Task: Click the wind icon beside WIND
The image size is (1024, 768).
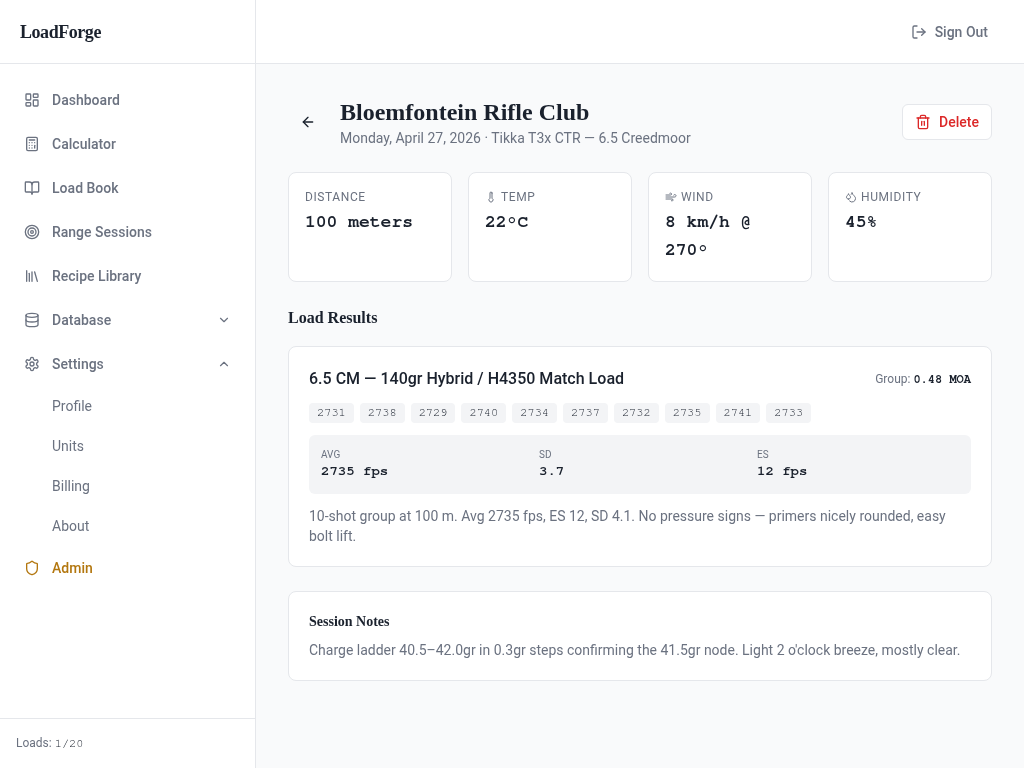Action: tap(671, 197)
